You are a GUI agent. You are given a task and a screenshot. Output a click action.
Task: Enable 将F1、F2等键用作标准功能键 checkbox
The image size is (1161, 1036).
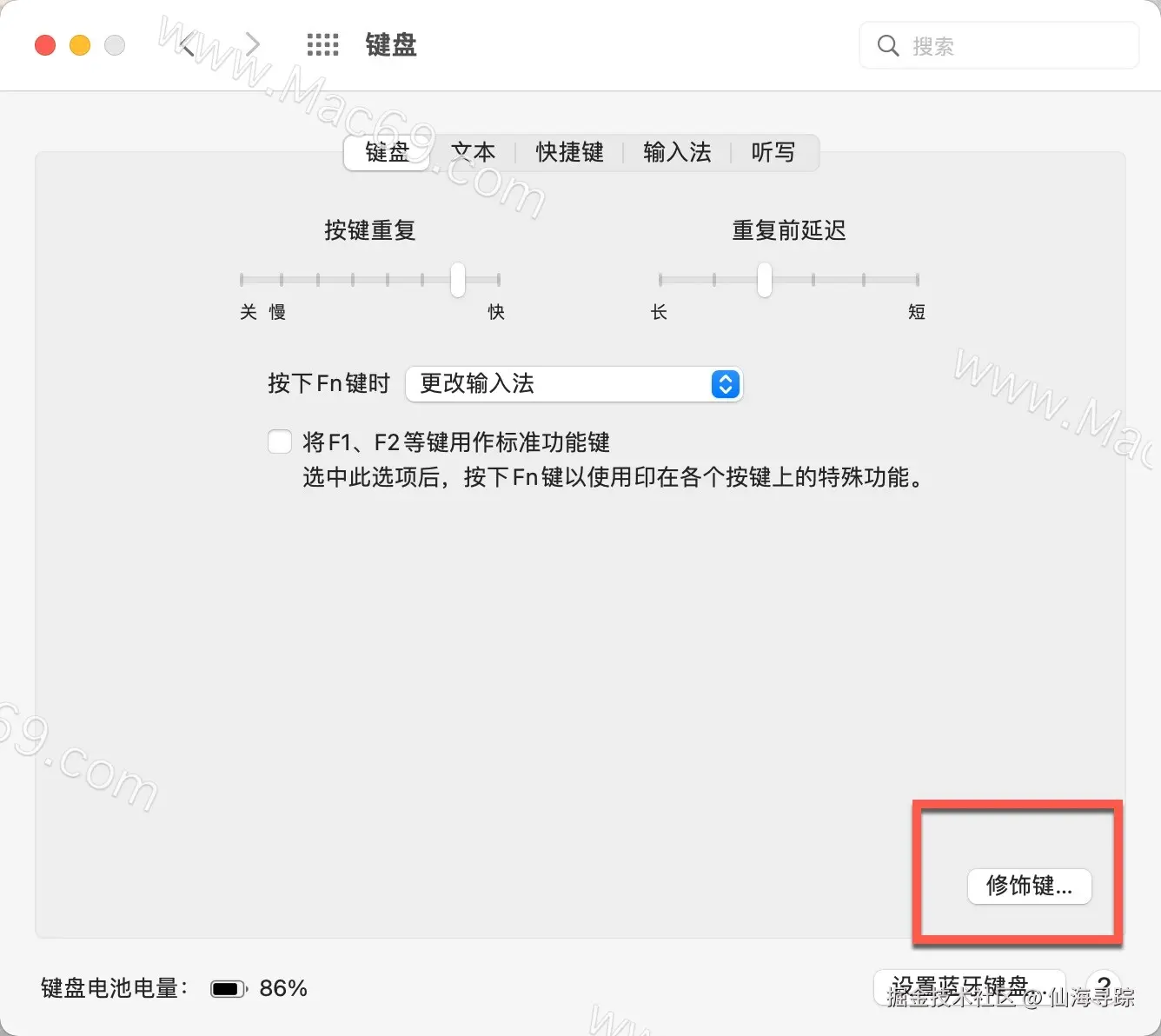point(280,442)
